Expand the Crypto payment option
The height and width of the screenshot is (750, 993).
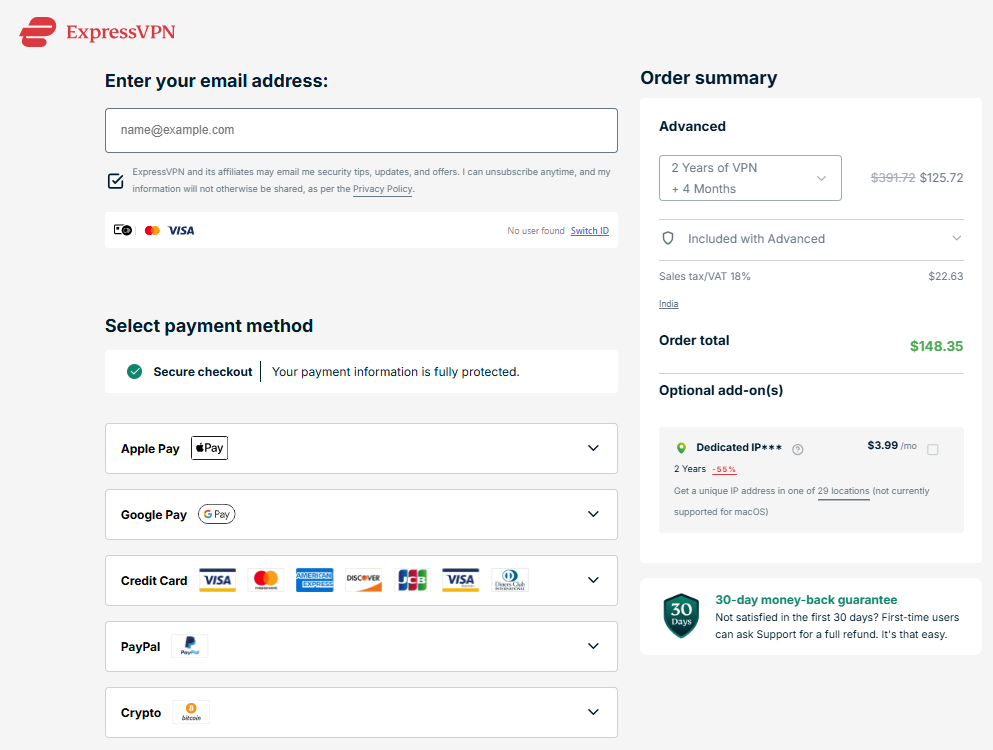tap(592, 712)
